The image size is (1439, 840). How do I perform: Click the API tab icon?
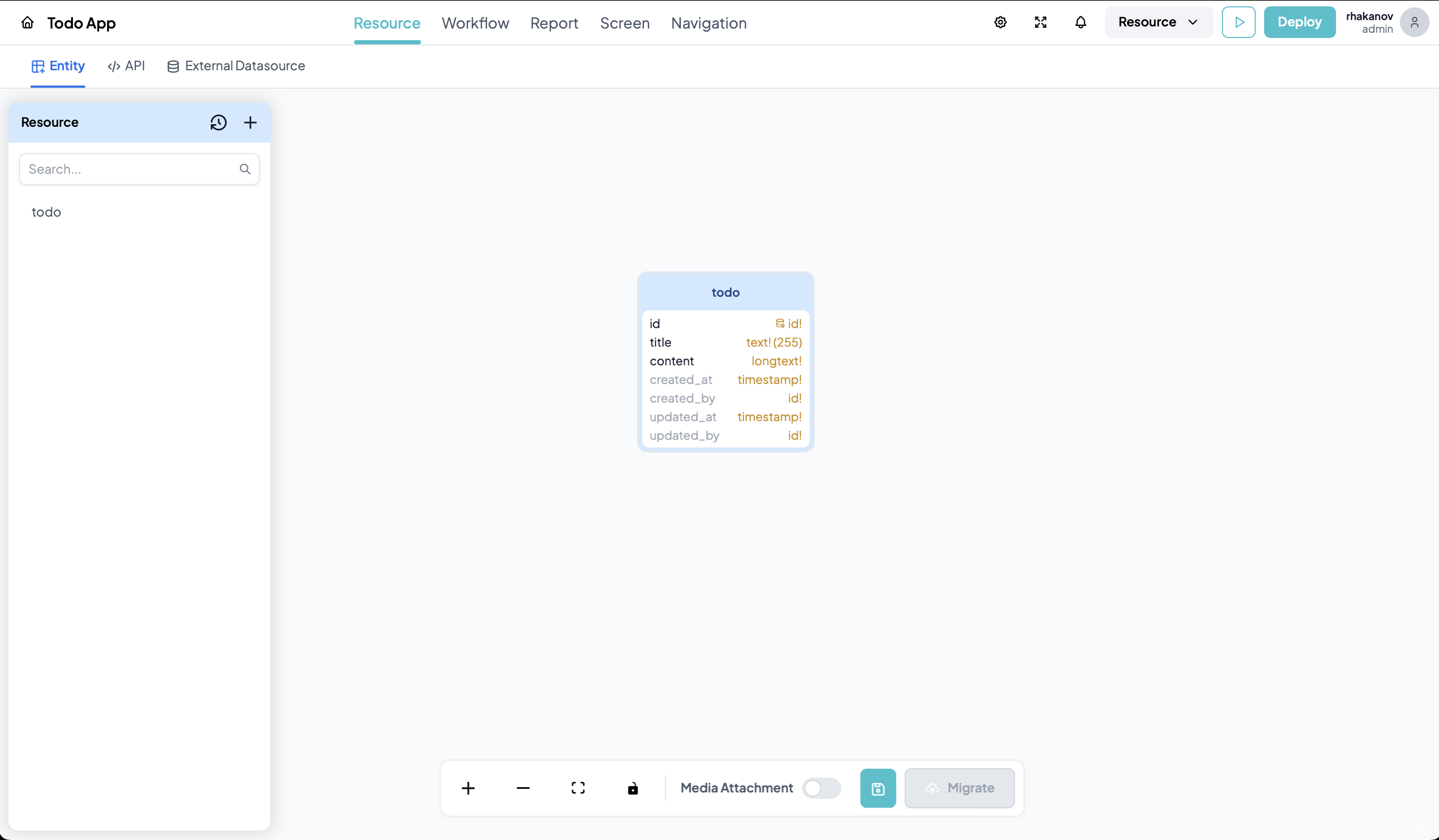113,66
